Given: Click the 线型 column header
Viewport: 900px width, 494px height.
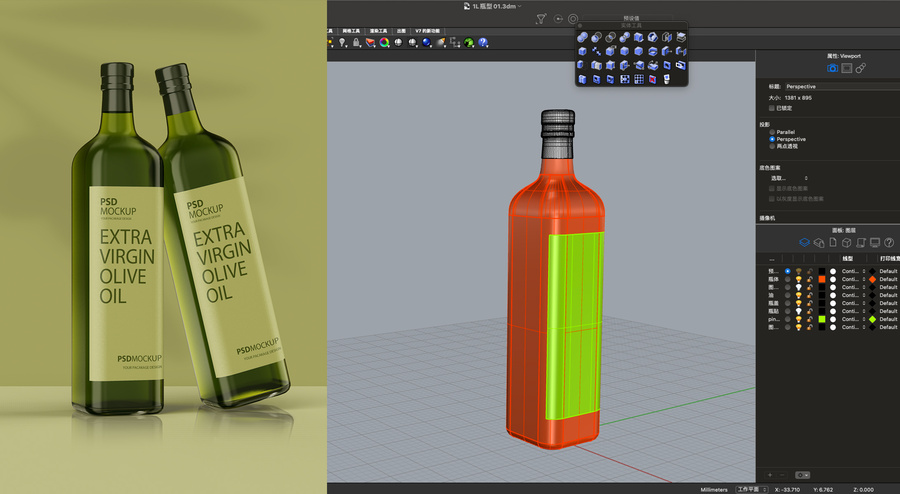Looking at the screenshot, I should pyautogui.click(x=848, y=258).
